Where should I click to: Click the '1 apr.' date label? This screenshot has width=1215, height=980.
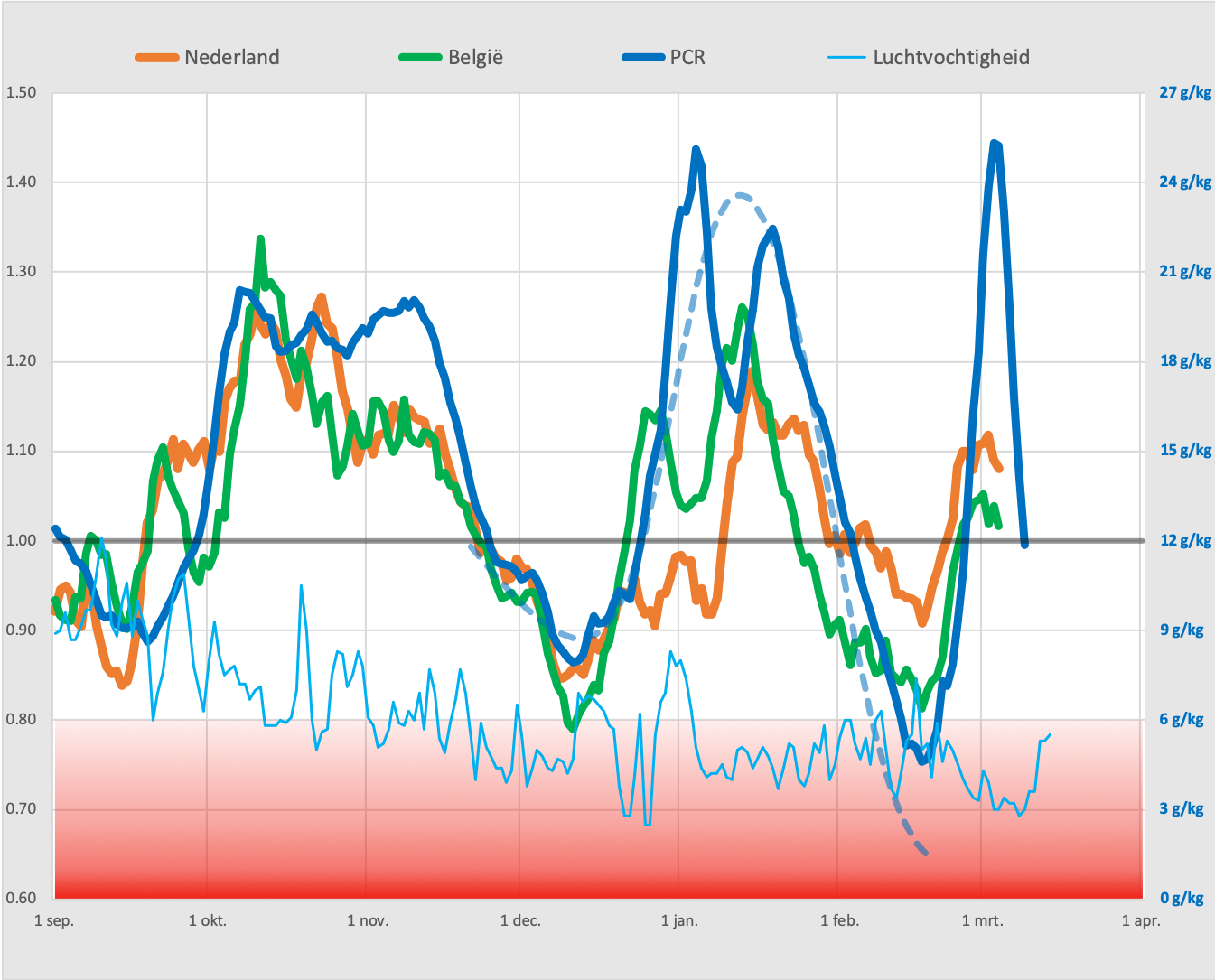click(1141, 920)
